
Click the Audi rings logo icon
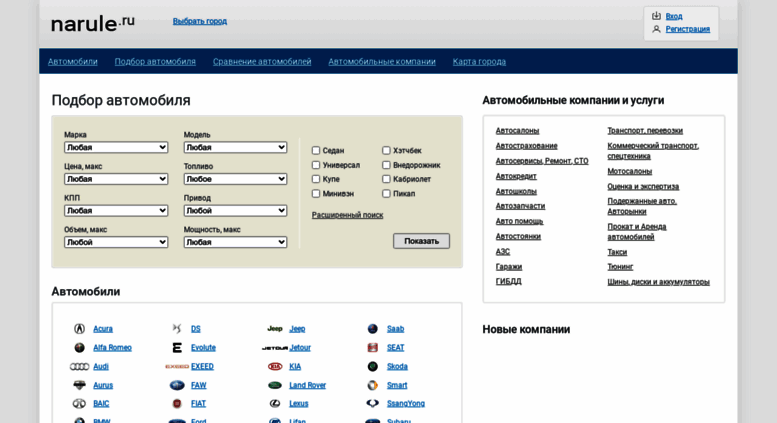[x=79, y=367]
